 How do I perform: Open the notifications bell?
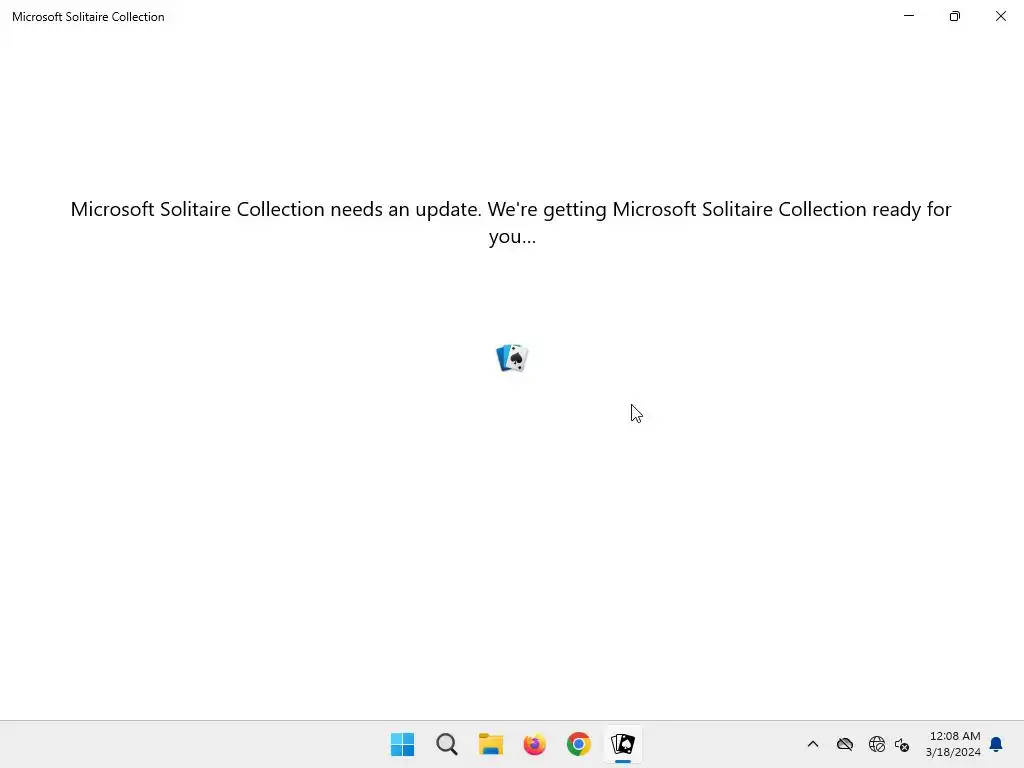(x=996, y=744)
